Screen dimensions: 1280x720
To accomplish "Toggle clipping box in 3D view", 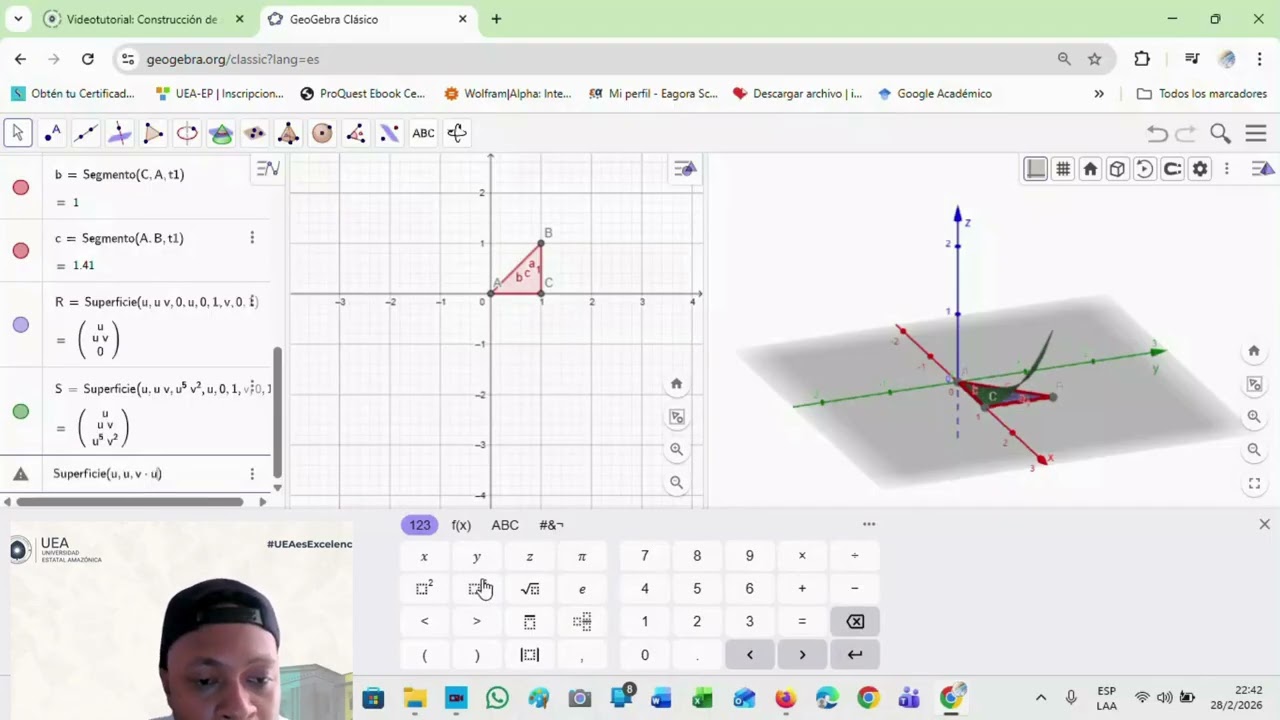I will 1118,169.
